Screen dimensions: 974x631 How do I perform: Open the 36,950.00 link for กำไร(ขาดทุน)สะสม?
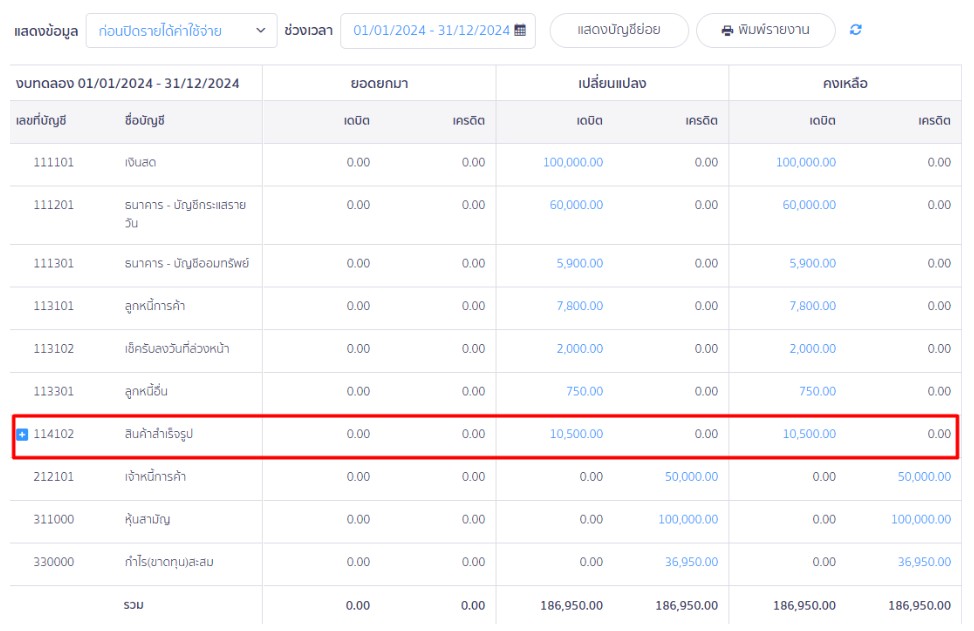tap(694, 562)
